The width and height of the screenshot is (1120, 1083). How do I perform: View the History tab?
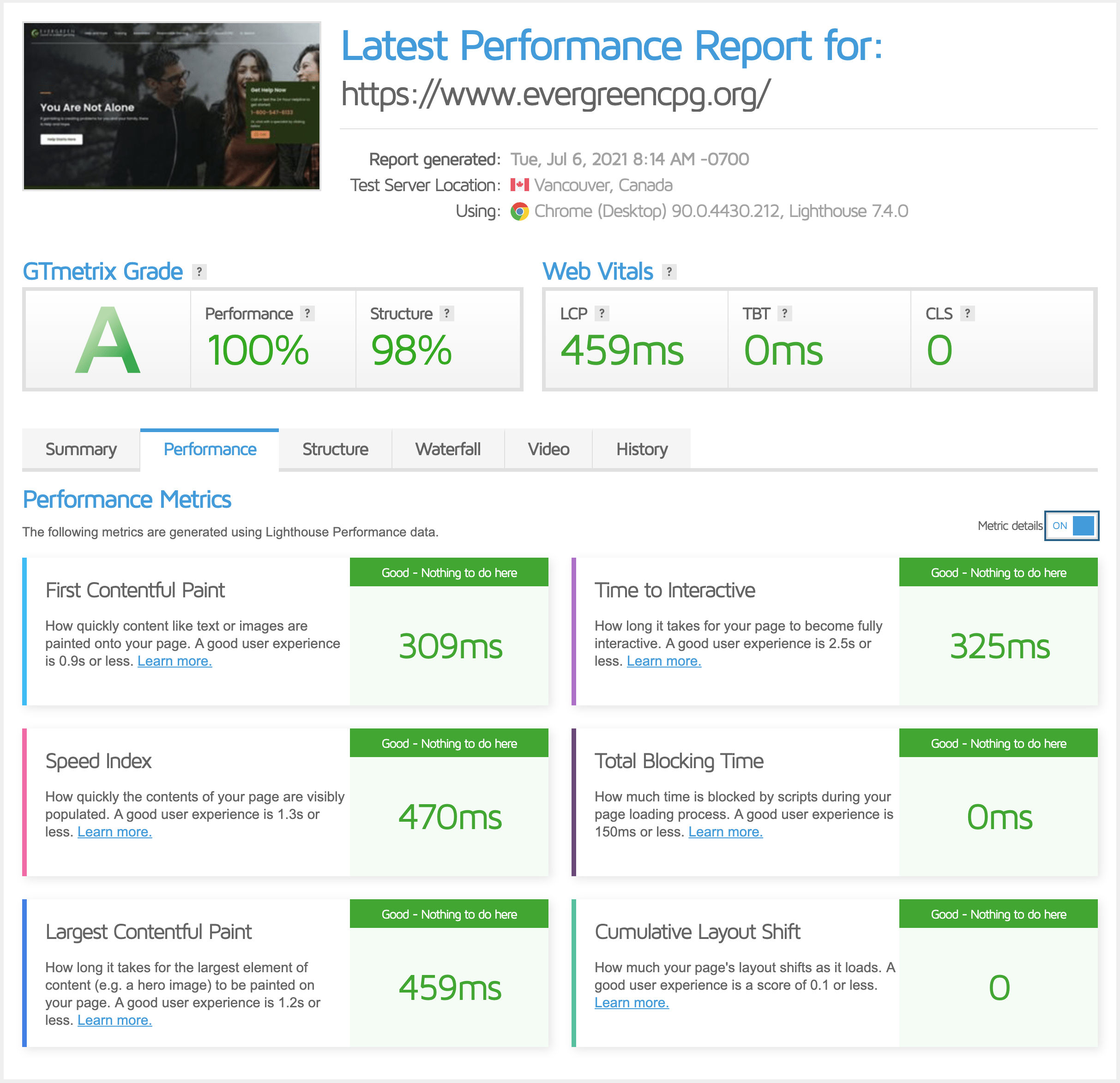pos(641,449)
